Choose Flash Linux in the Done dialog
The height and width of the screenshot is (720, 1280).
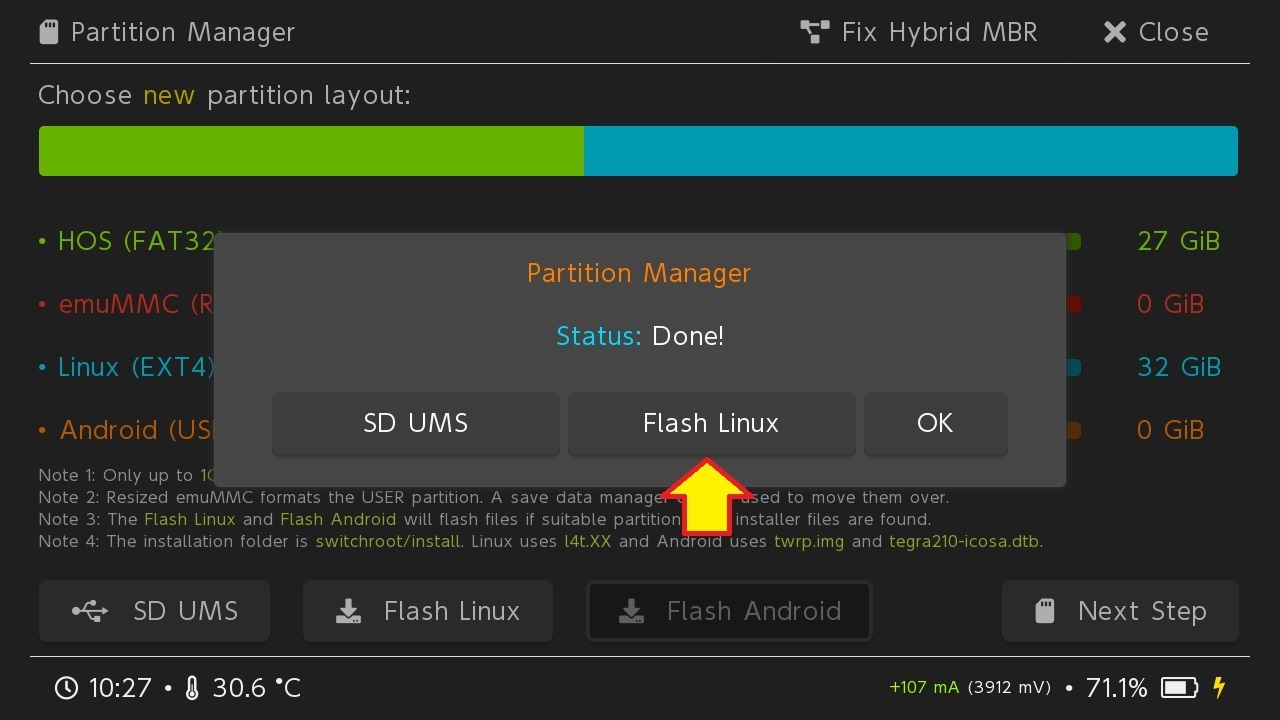pyautogui.click(x=711, y=423)
